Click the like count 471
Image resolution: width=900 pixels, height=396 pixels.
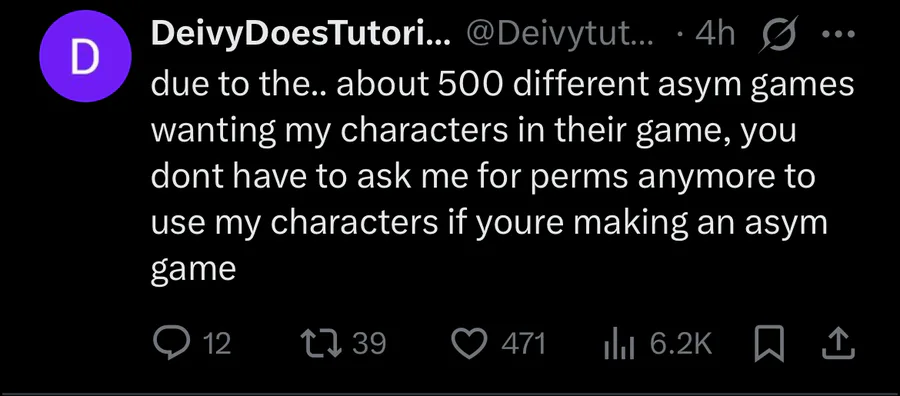pyautogui.click(x=523, y=344)
